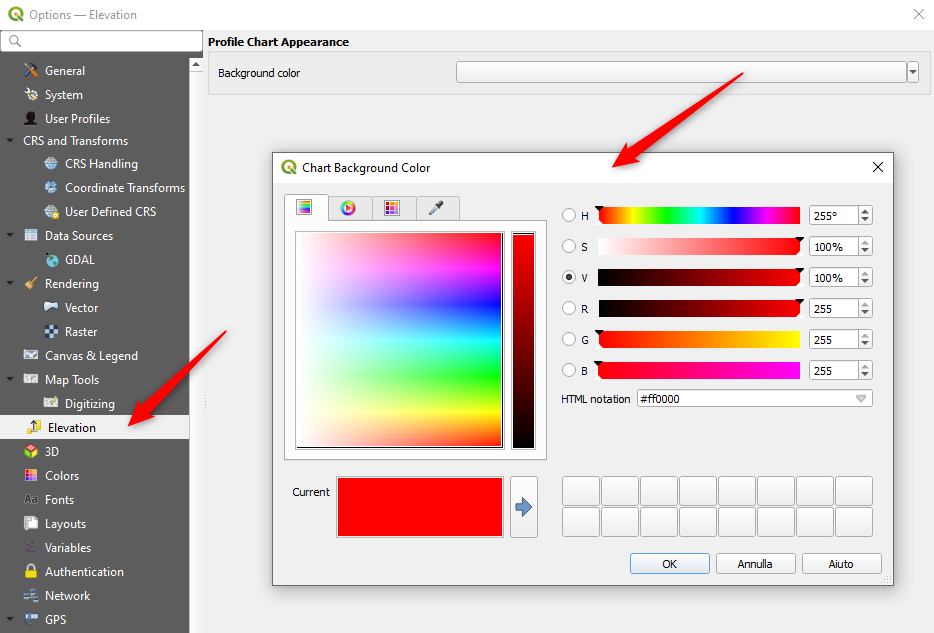The image size is (934, 633).
Task: Select the Elevation options item
Action: [71, 428]
